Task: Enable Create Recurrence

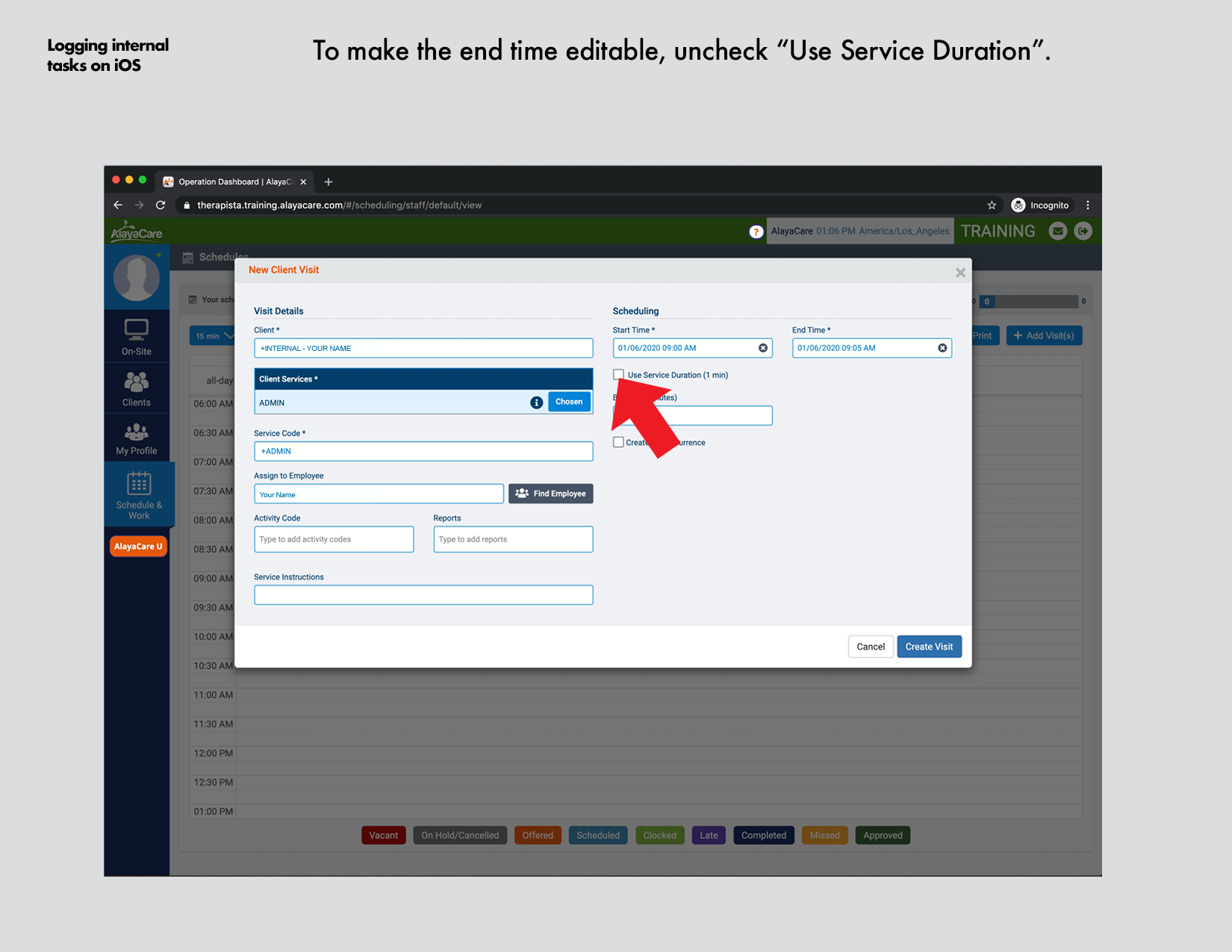Action: pos(618,441)
